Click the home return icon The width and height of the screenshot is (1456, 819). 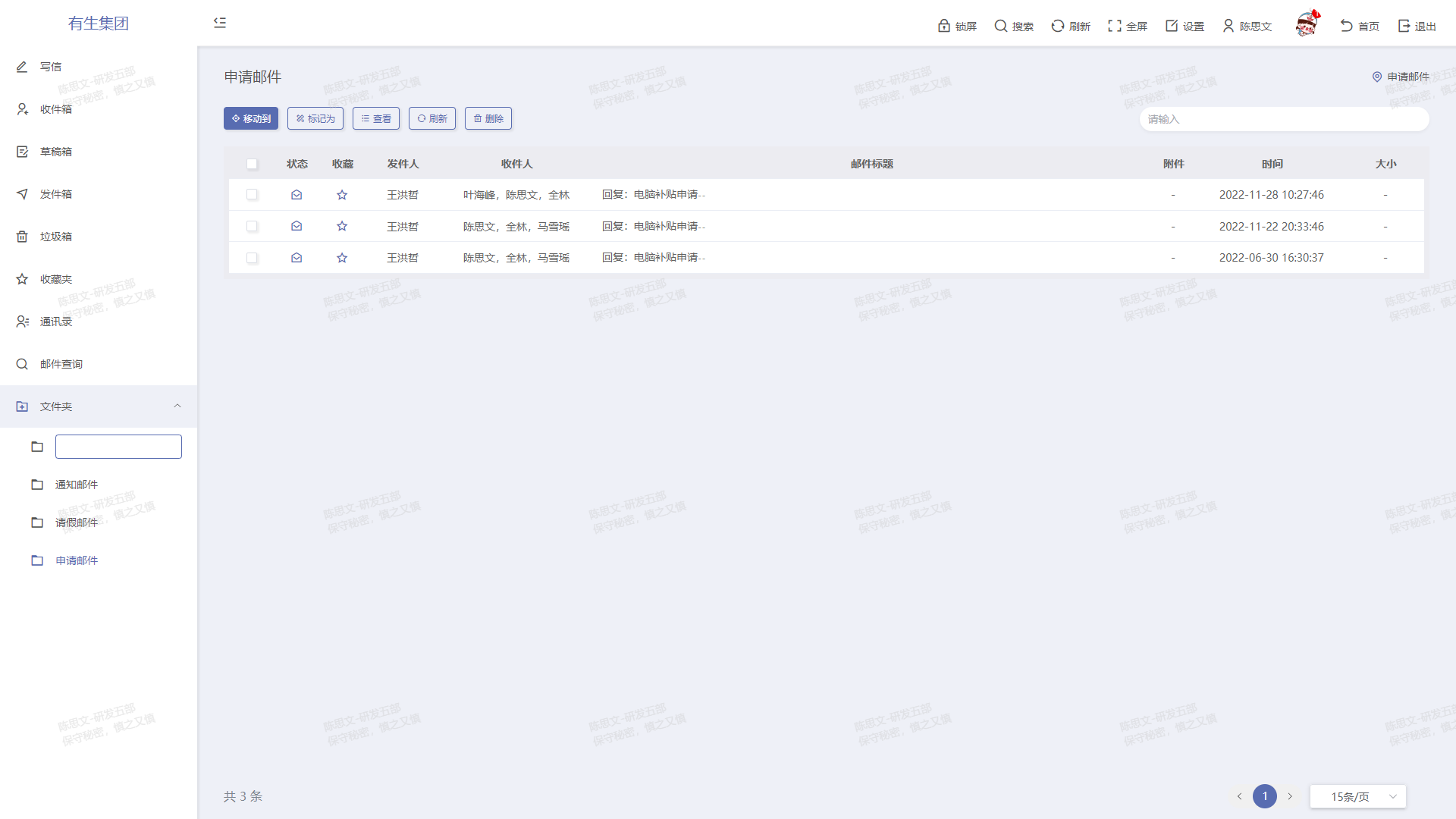click(1346, 26)
